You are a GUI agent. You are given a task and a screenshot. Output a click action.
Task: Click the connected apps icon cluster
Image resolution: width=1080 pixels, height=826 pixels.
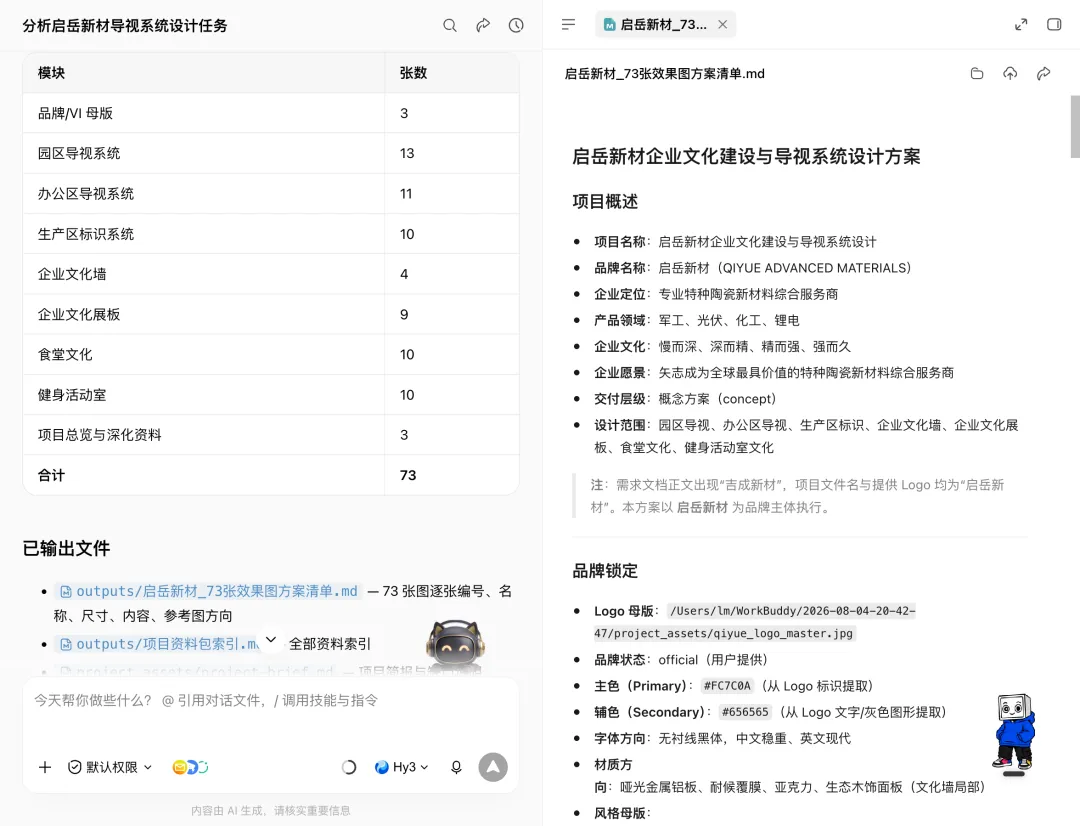[190, 767]
